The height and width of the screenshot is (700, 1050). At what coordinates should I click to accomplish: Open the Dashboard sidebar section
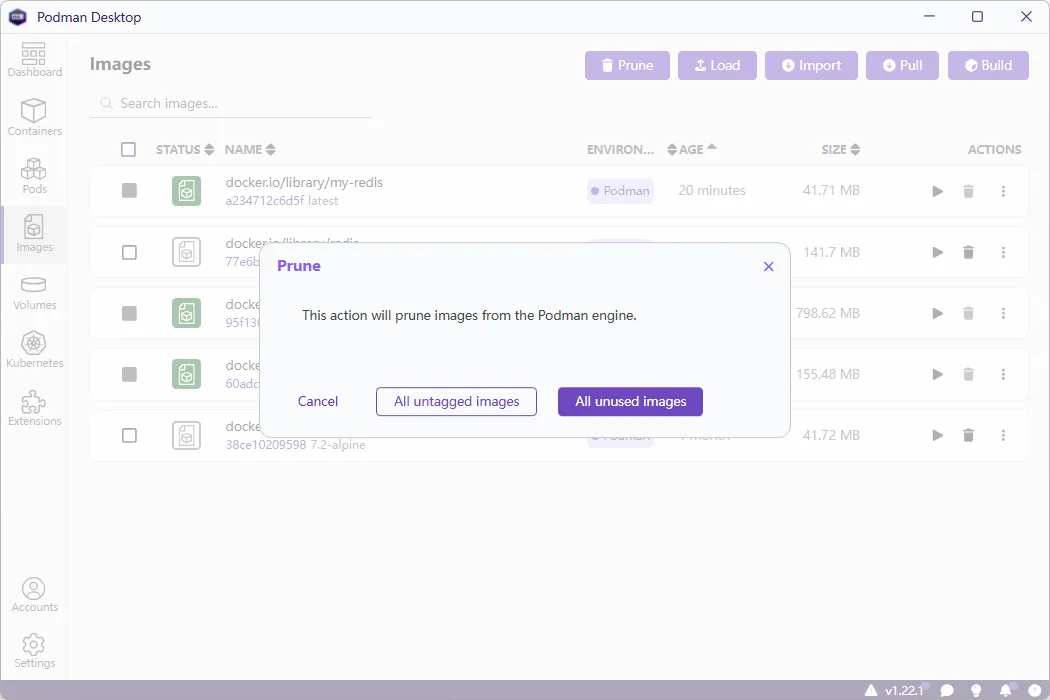34,60
